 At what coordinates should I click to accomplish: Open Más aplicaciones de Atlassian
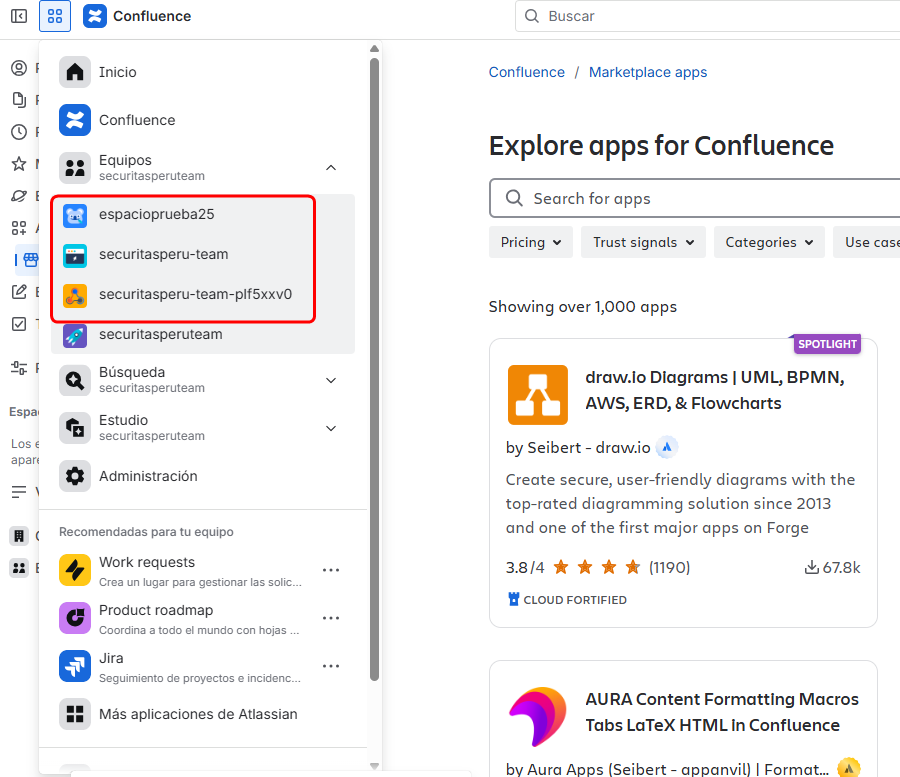pyautogui.click(x=202, y=714)
